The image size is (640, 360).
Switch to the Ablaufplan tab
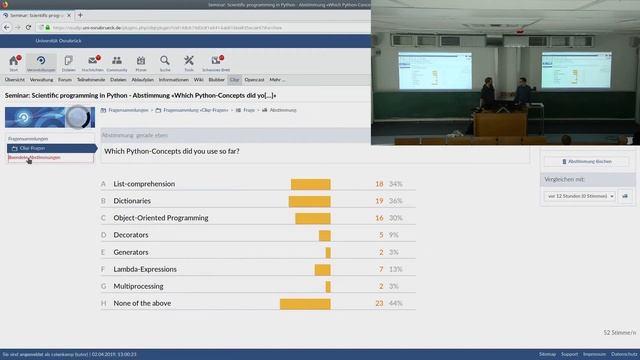pyautogui.click(x=142, y=80)
